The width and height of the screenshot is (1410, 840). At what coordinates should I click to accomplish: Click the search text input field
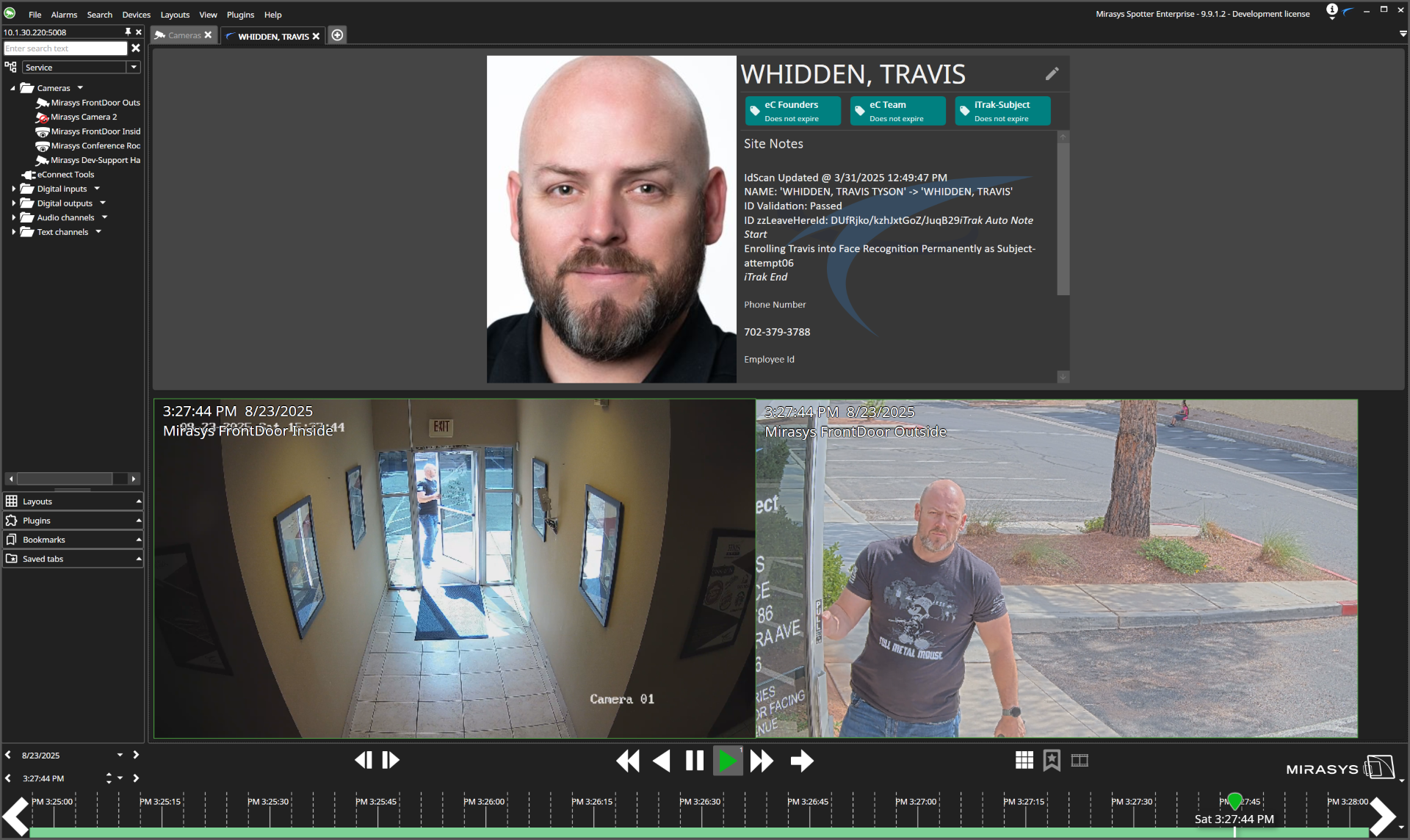tap(65, 48)
